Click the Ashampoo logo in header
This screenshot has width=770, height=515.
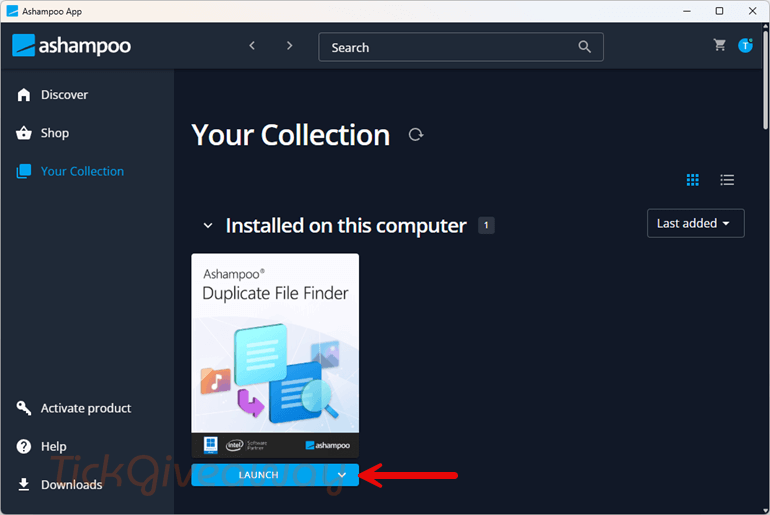click(x=72, y=46)
